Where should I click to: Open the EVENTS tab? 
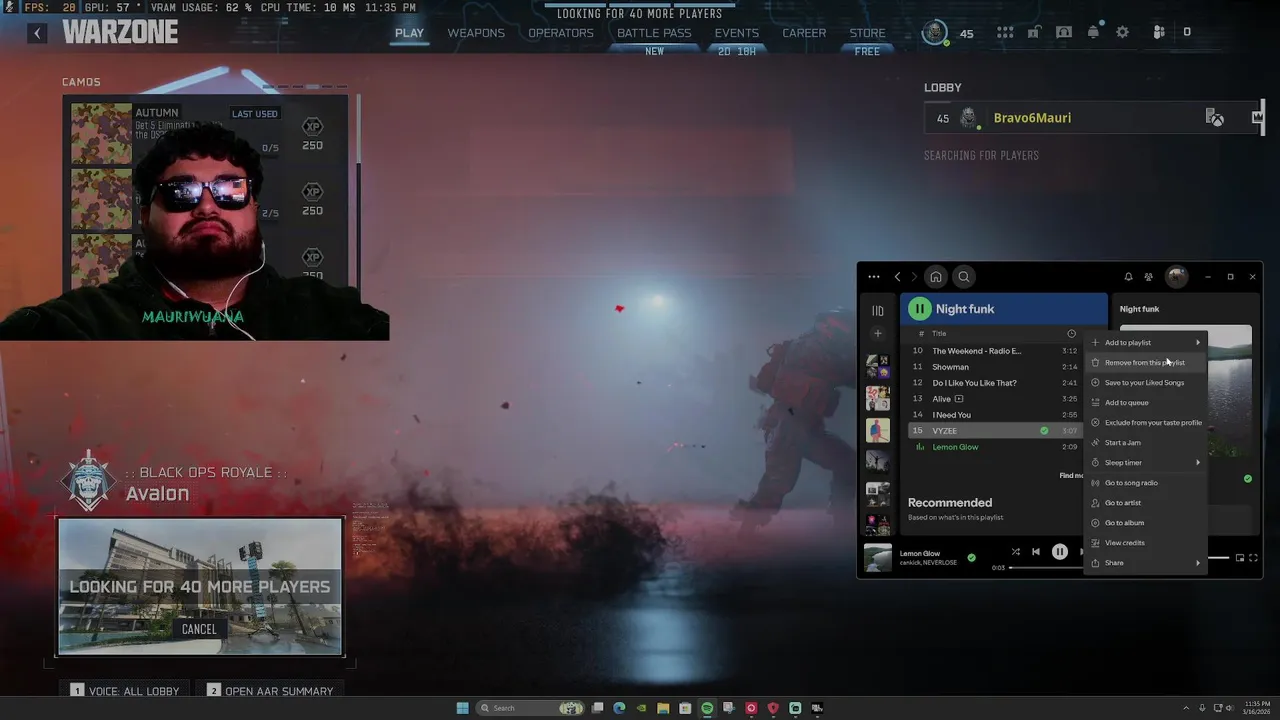pyautogui.click(x=737, y=33)
